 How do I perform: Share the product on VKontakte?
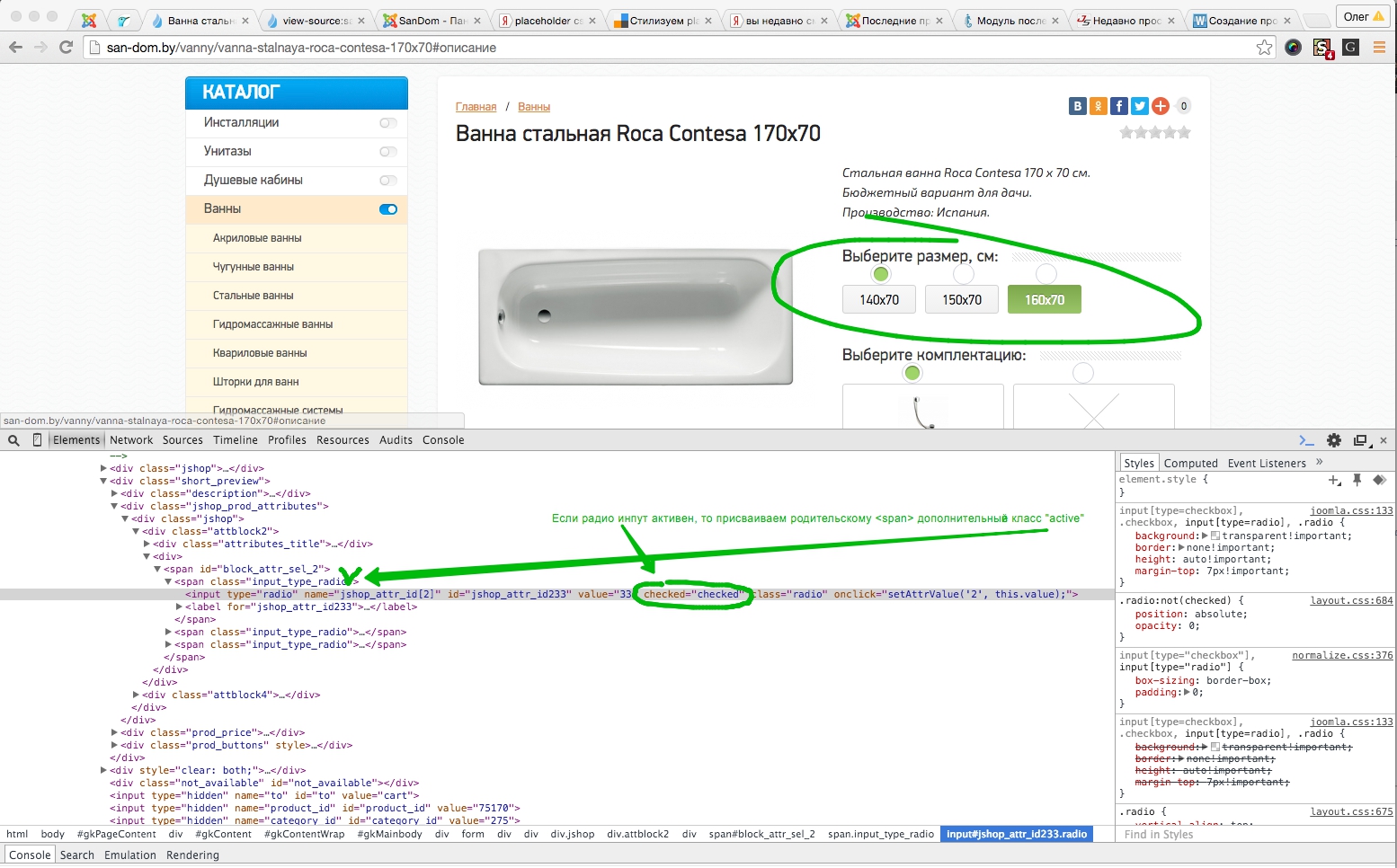pos(1077,106)
